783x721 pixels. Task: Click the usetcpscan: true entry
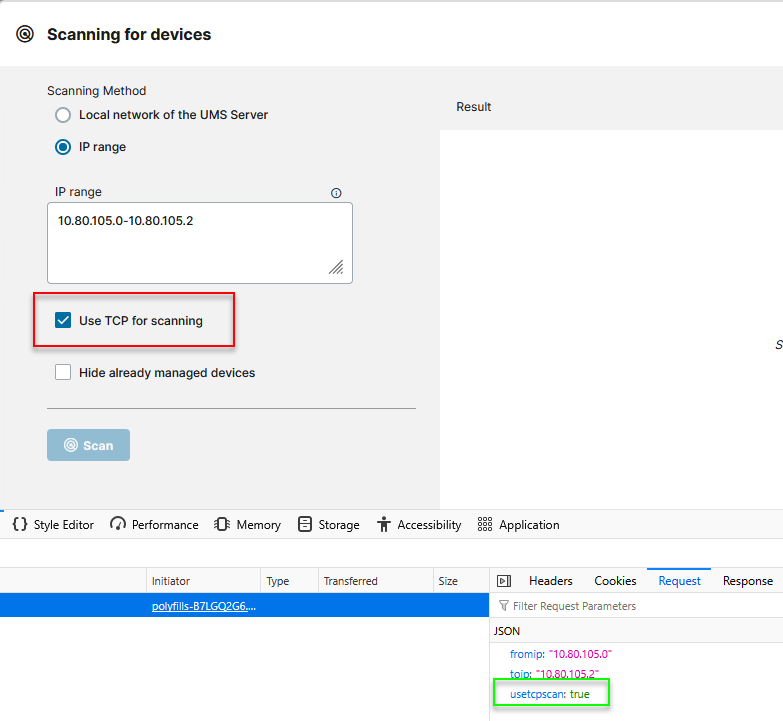549,694
